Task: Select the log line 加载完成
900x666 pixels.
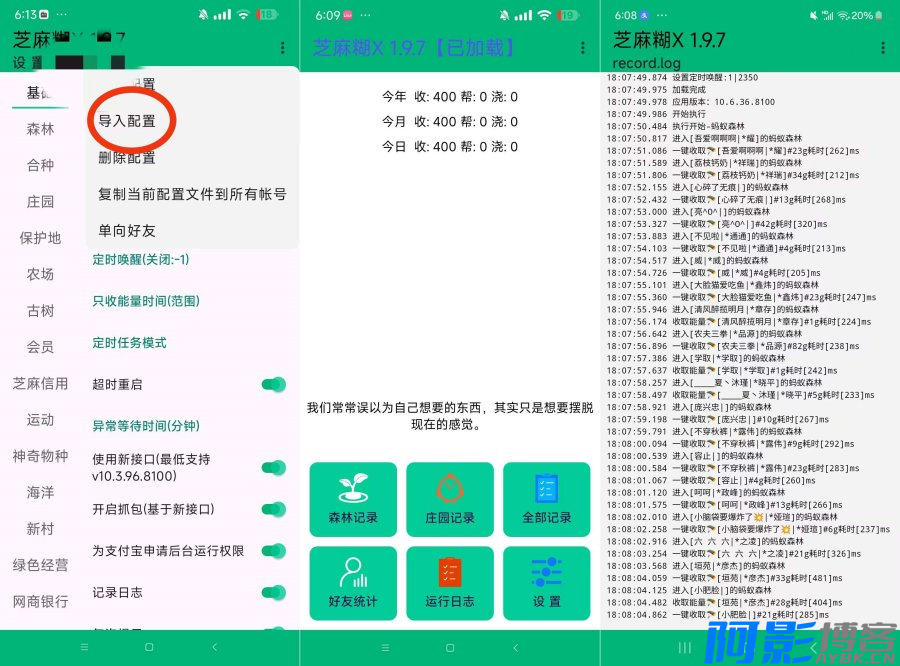Action: click(x=657, y=90)
